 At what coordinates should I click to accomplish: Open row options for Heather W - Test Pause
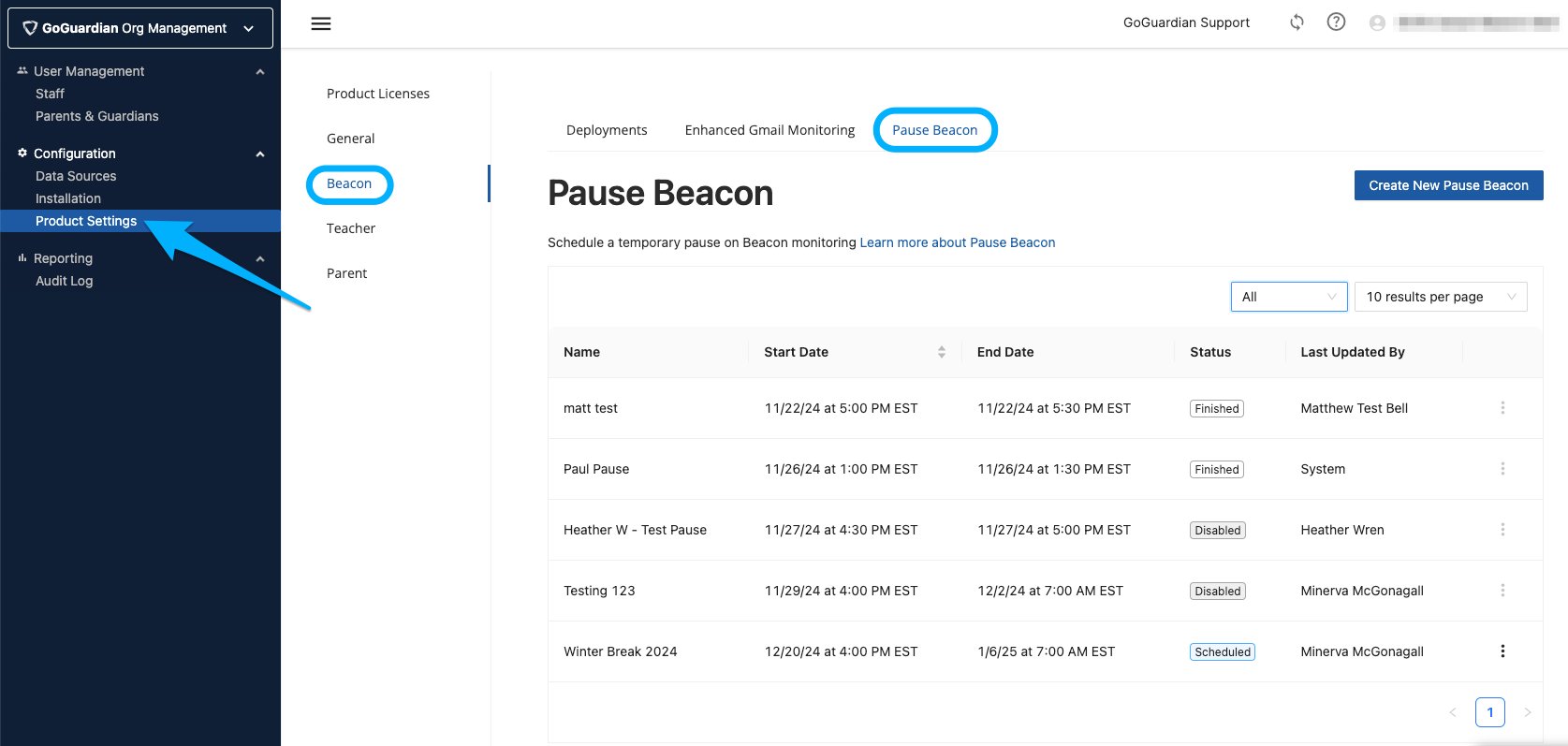coord(1502,530)
